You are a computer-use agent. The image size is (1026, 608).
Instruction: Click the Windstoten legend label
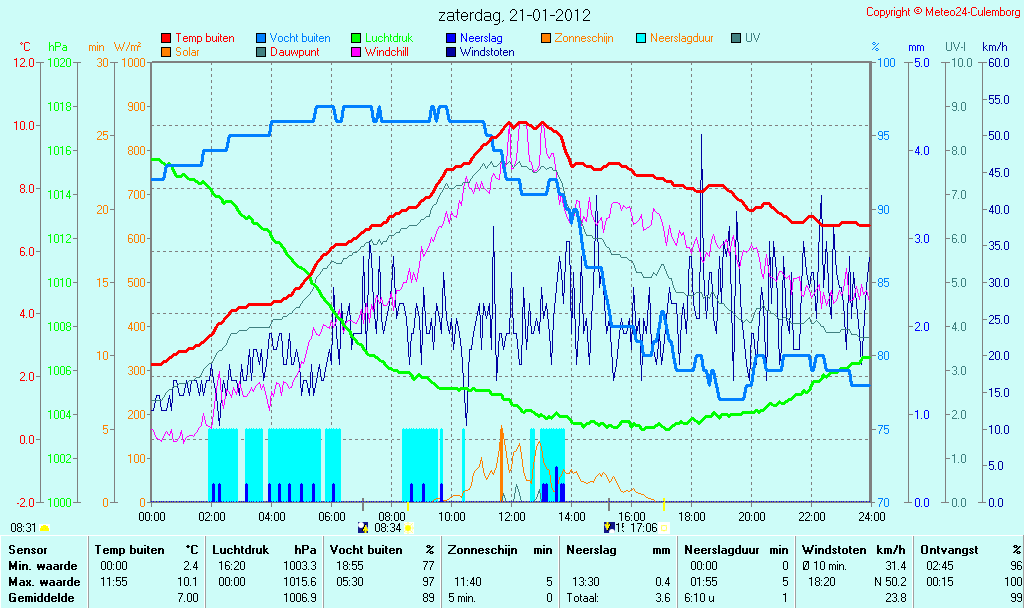tap(487, 52)
